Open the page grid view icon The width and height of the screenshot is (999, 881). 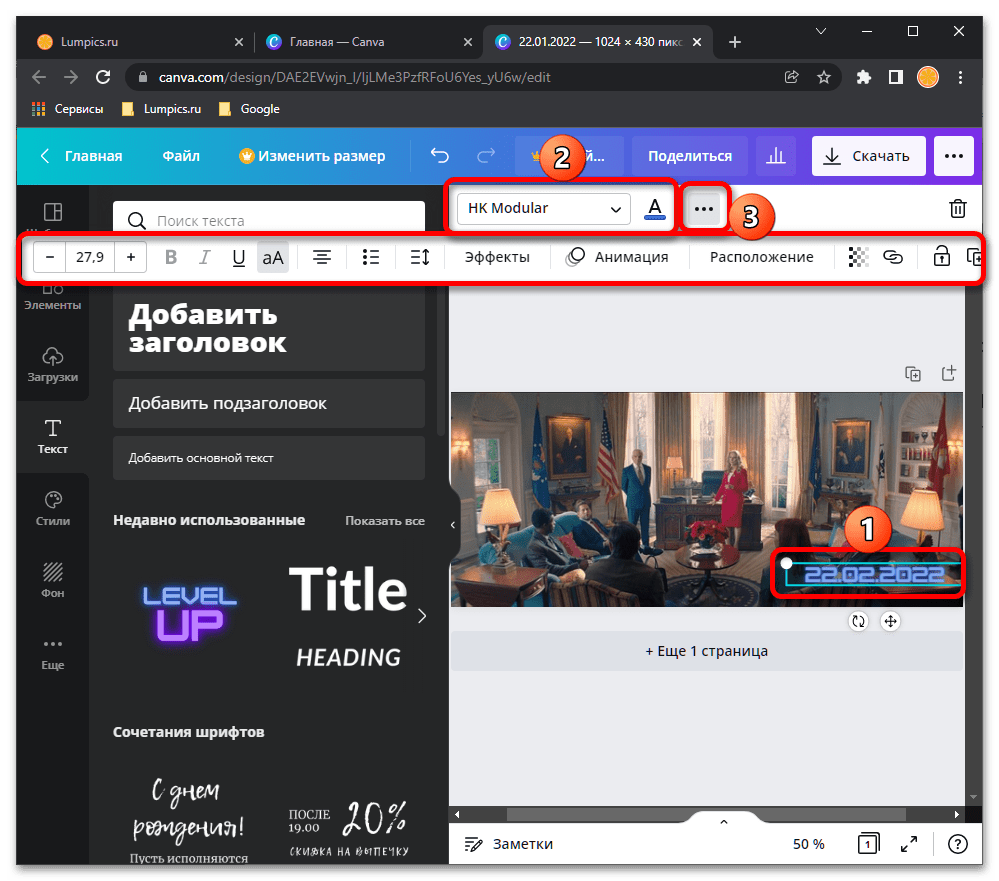[x=868, y=844]
